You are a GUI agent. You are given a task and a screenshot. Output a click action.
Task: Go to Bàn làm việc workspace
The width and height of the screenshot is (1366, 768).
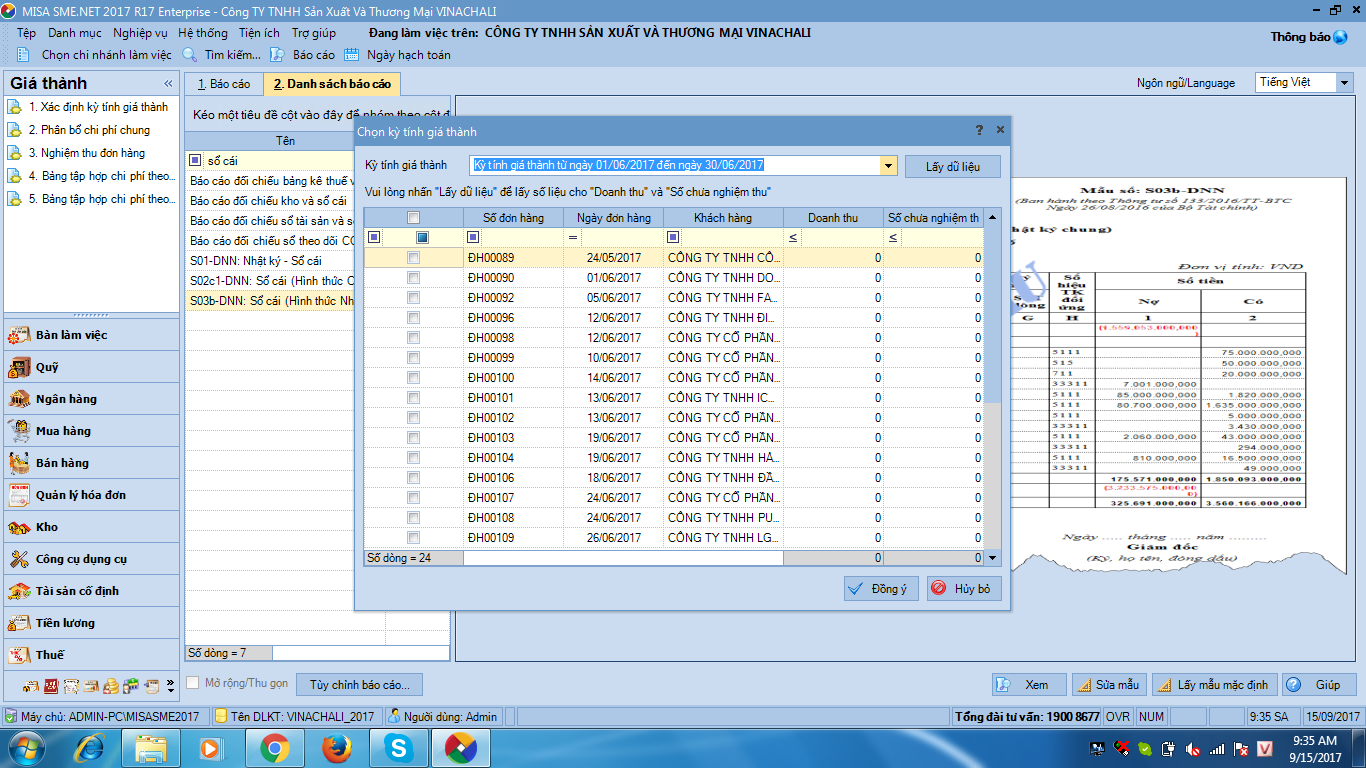click(91, 335)
